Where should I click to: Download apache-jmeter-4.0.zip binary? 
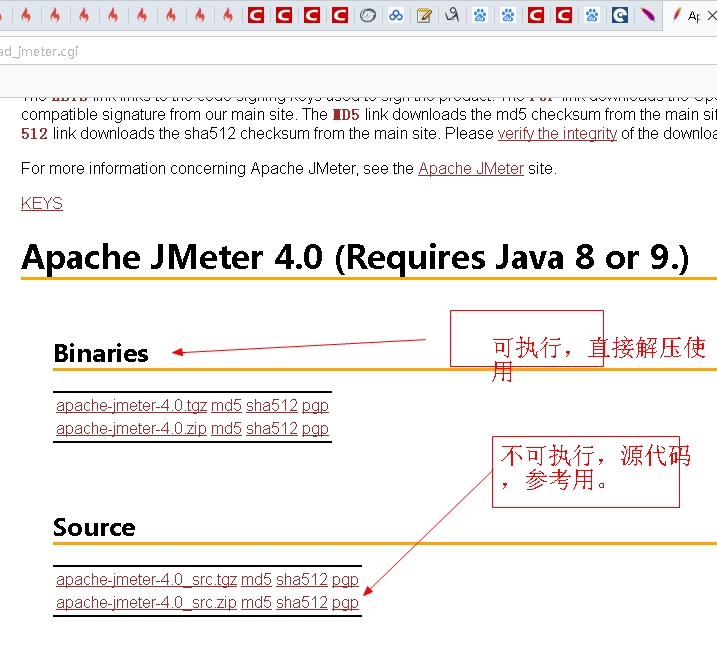(x=131, y=429)
